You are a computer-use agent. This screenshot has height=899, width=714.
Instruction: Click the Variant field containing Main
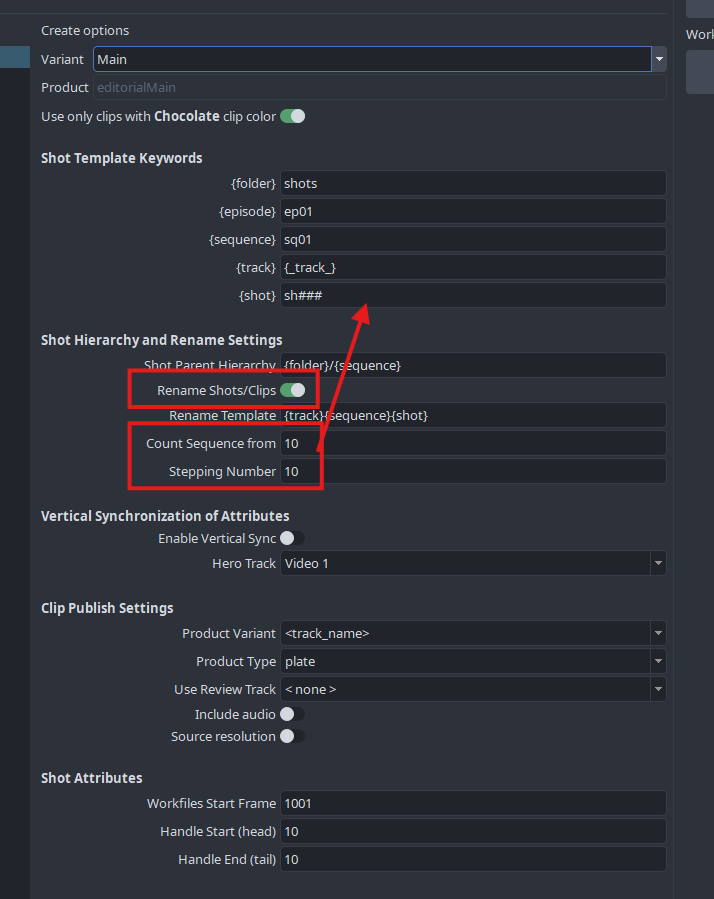(x=372, y=59)
